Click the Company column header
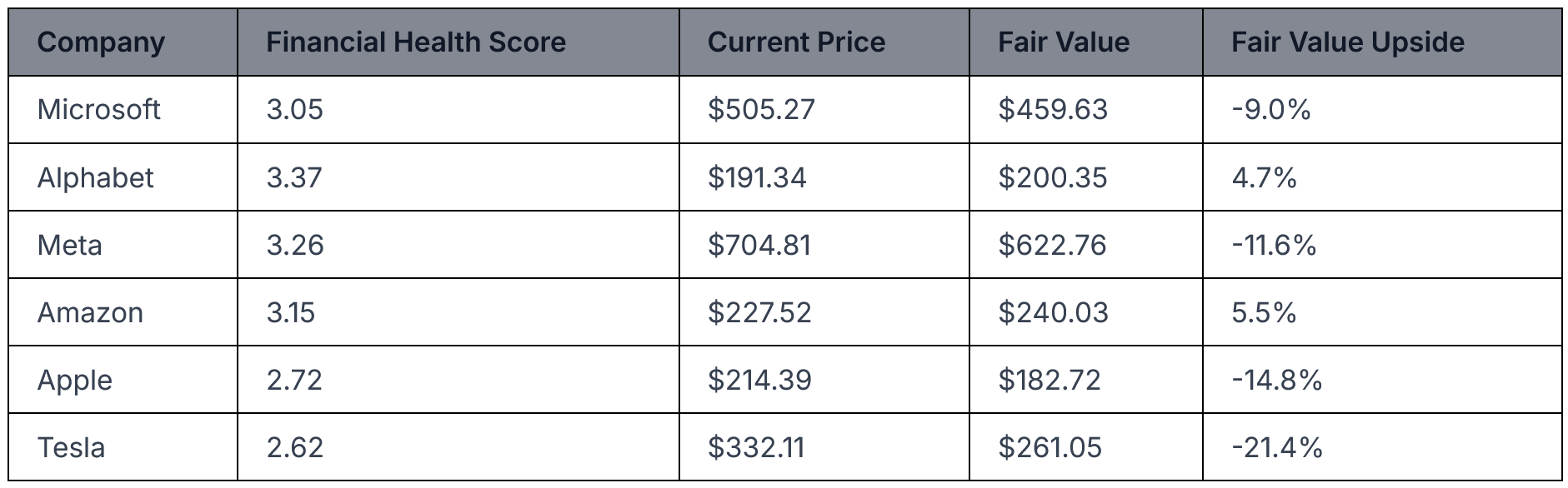 tap(101, 42)
